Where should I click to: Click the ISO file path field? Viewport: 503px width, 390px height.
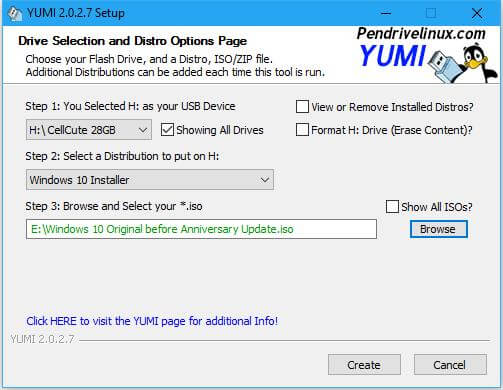[x=201, y=229]
